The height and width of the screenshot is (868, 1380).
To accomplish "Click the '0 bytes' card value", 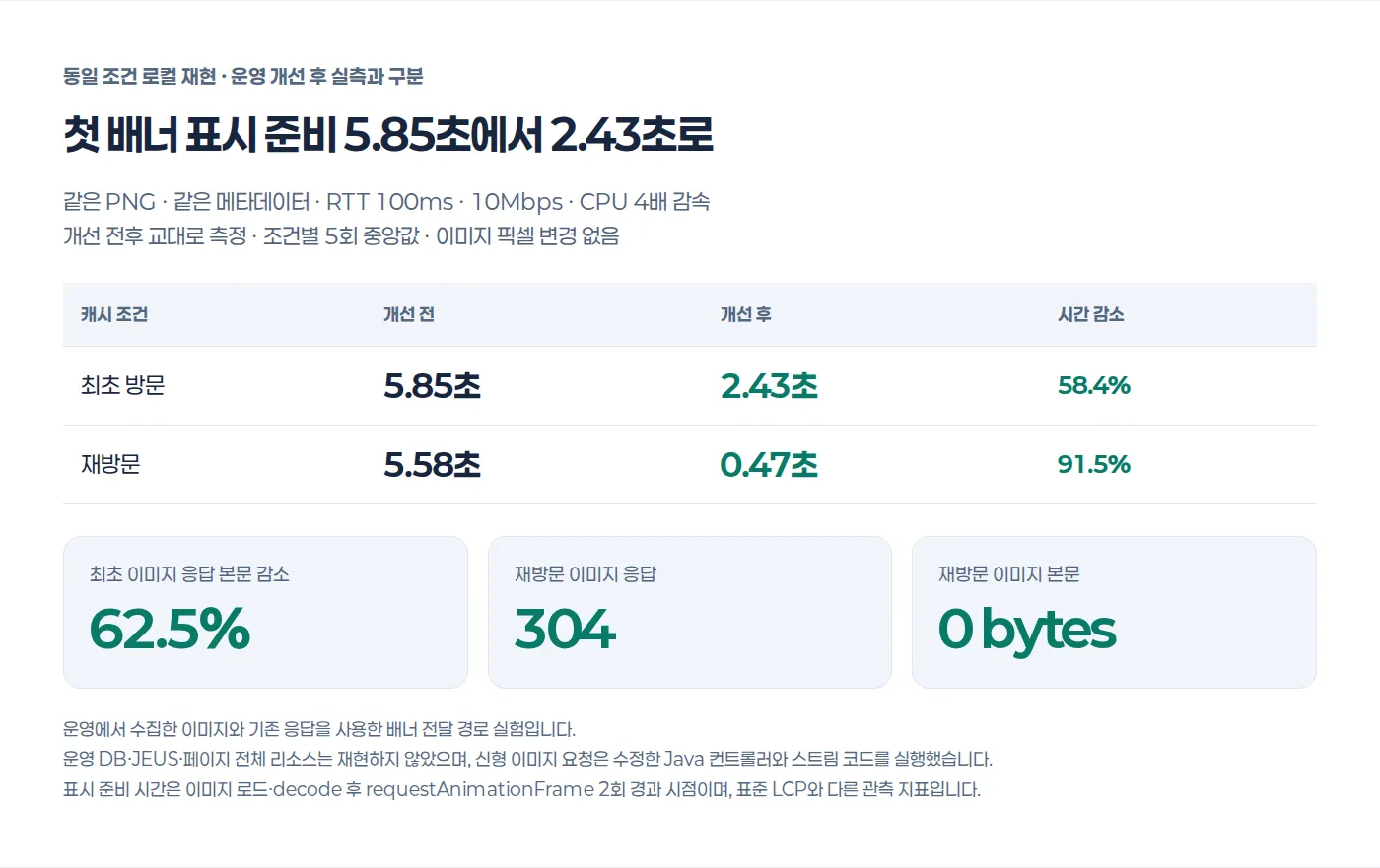I will tap(1027, 631).
